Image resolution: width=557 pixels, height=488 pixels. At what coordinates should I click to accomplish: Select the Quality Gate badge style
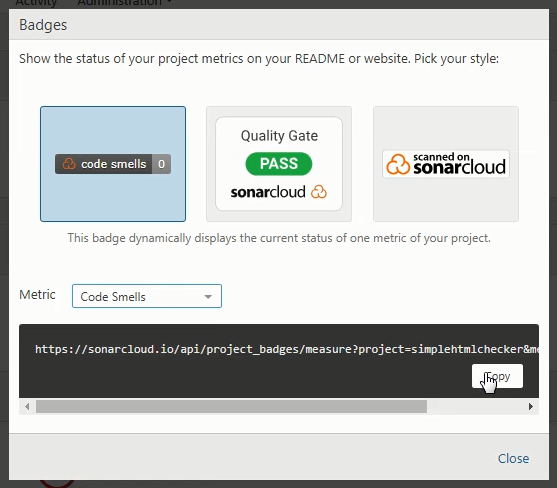[279, 164]
